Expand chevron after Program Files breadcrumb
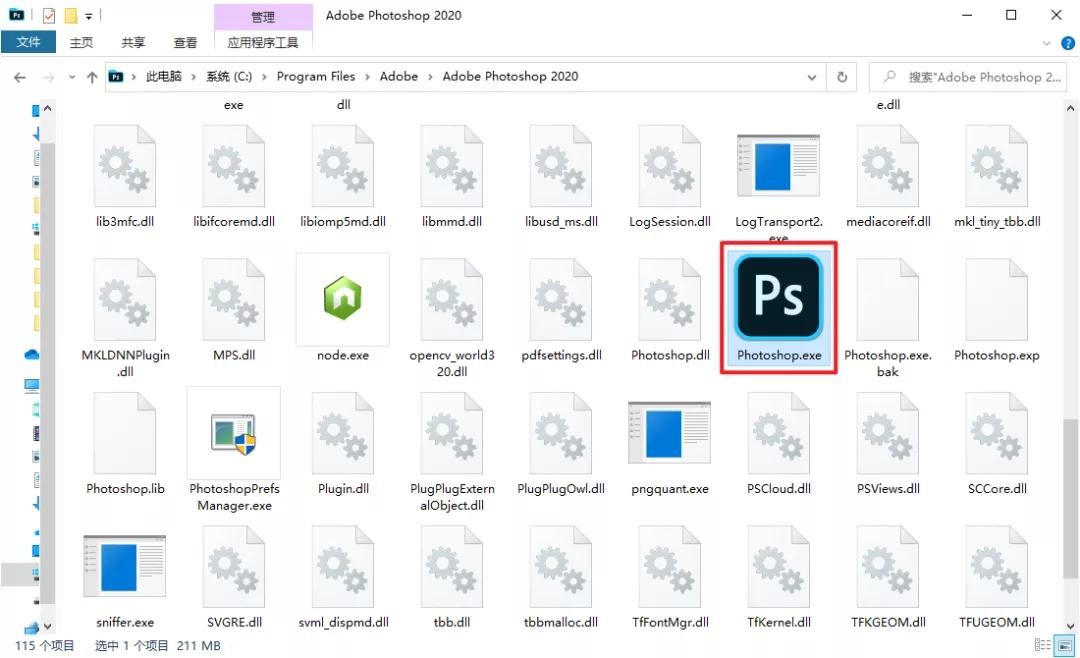1080x658 pixels. tap(367, 76)
